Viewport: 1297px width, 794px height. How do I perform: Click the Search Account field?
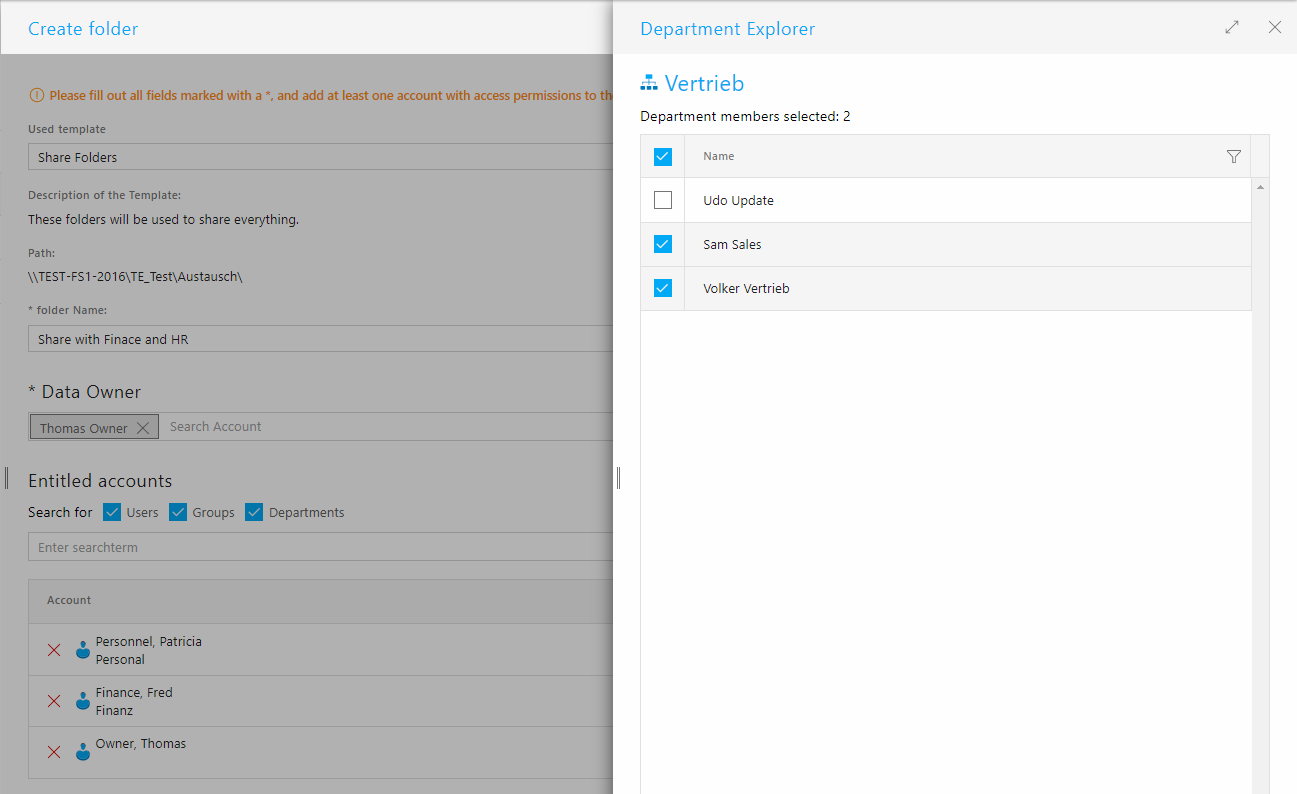pyautogui.click(x=388, y=427)
